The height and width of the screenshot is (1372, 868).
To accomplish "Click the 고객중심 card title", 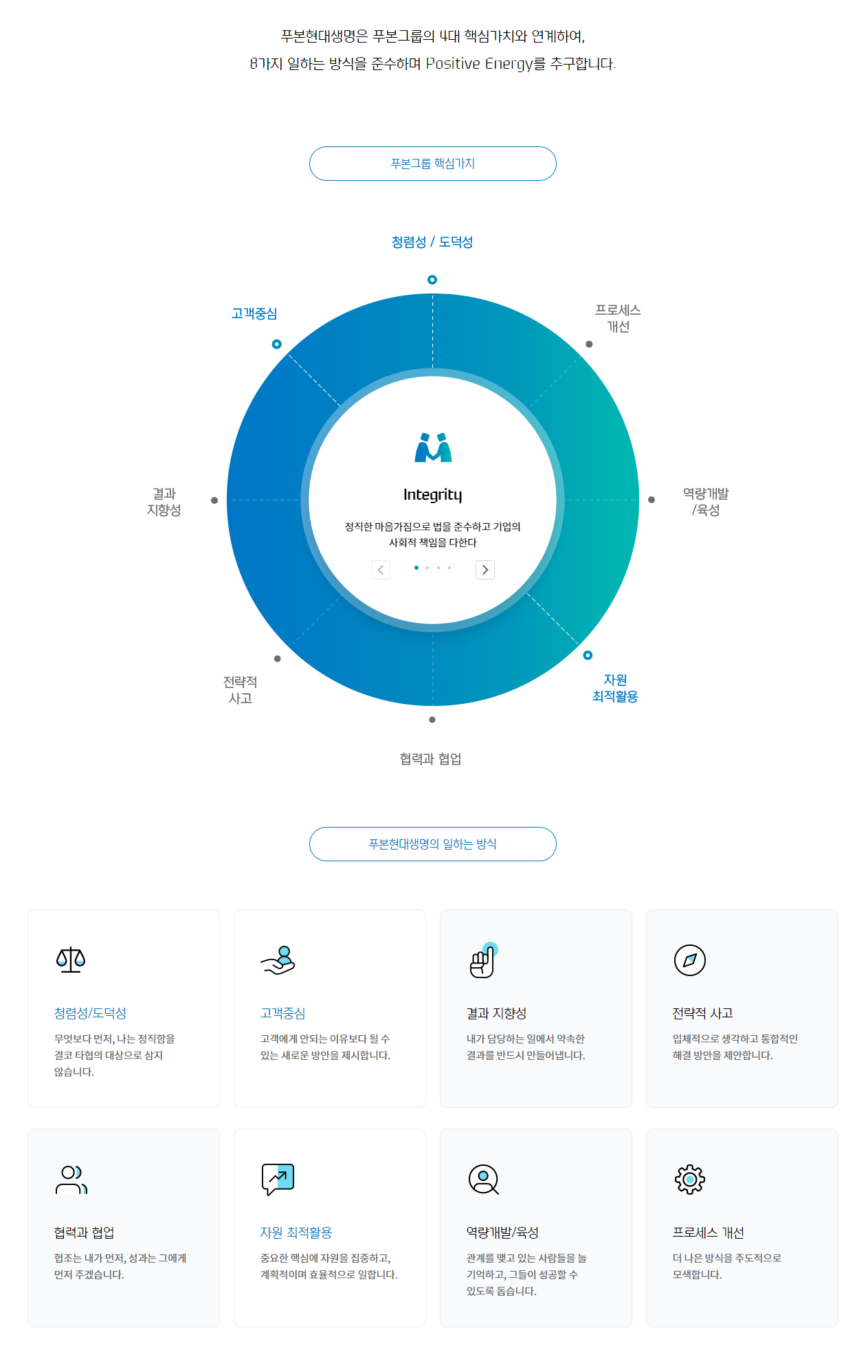I will [x=282, y=1013].
